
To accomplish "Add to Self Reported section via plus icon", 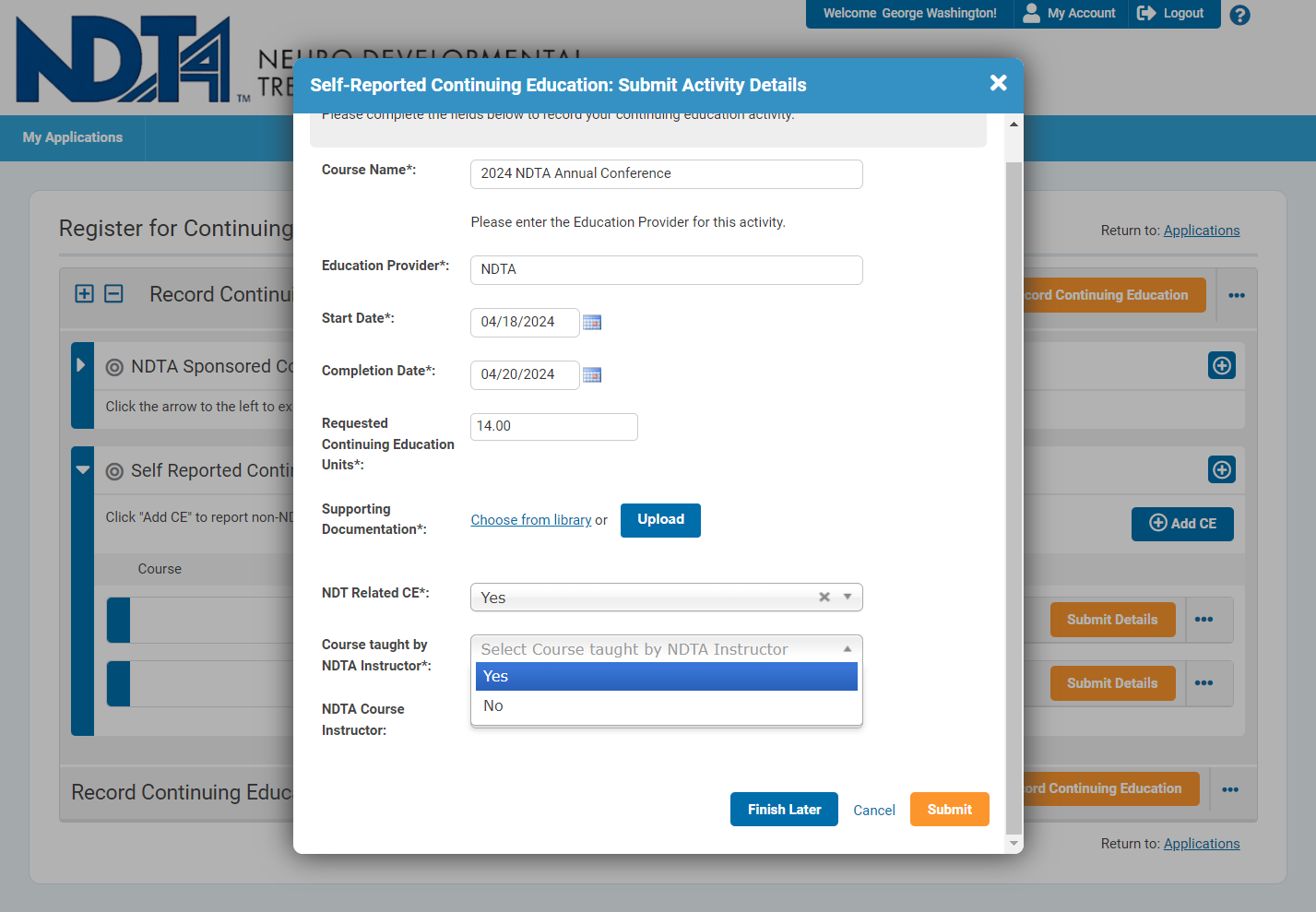I will click(x=1222, y=470).
